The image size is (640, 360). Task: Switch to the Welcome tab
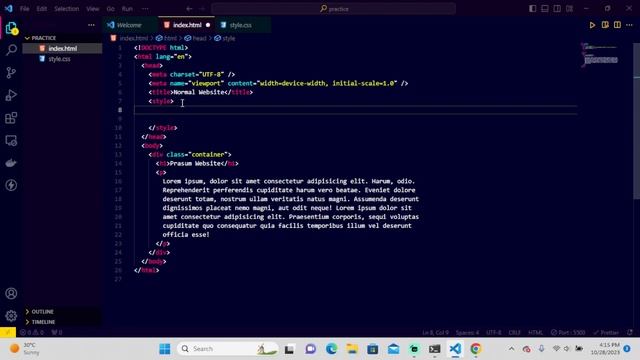tap(130, 25)
